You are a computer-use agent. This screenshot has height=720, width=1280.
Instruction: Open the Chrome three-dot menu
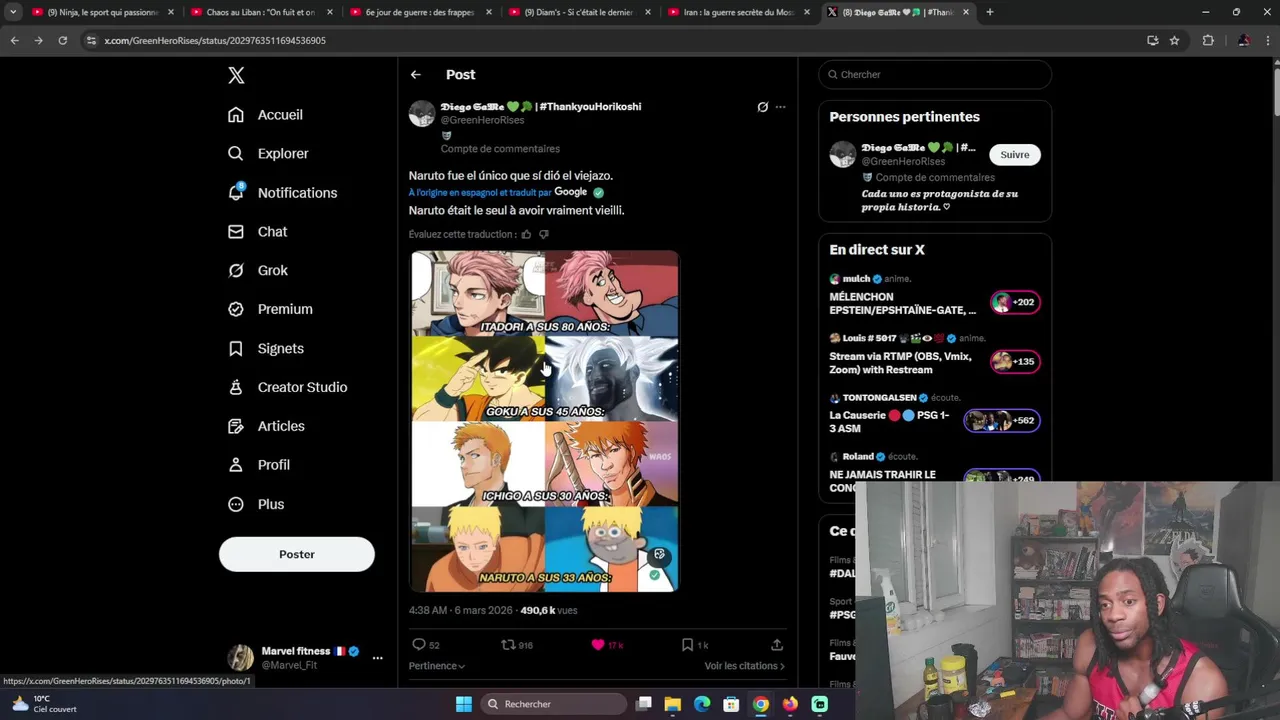click(1266, 40)
